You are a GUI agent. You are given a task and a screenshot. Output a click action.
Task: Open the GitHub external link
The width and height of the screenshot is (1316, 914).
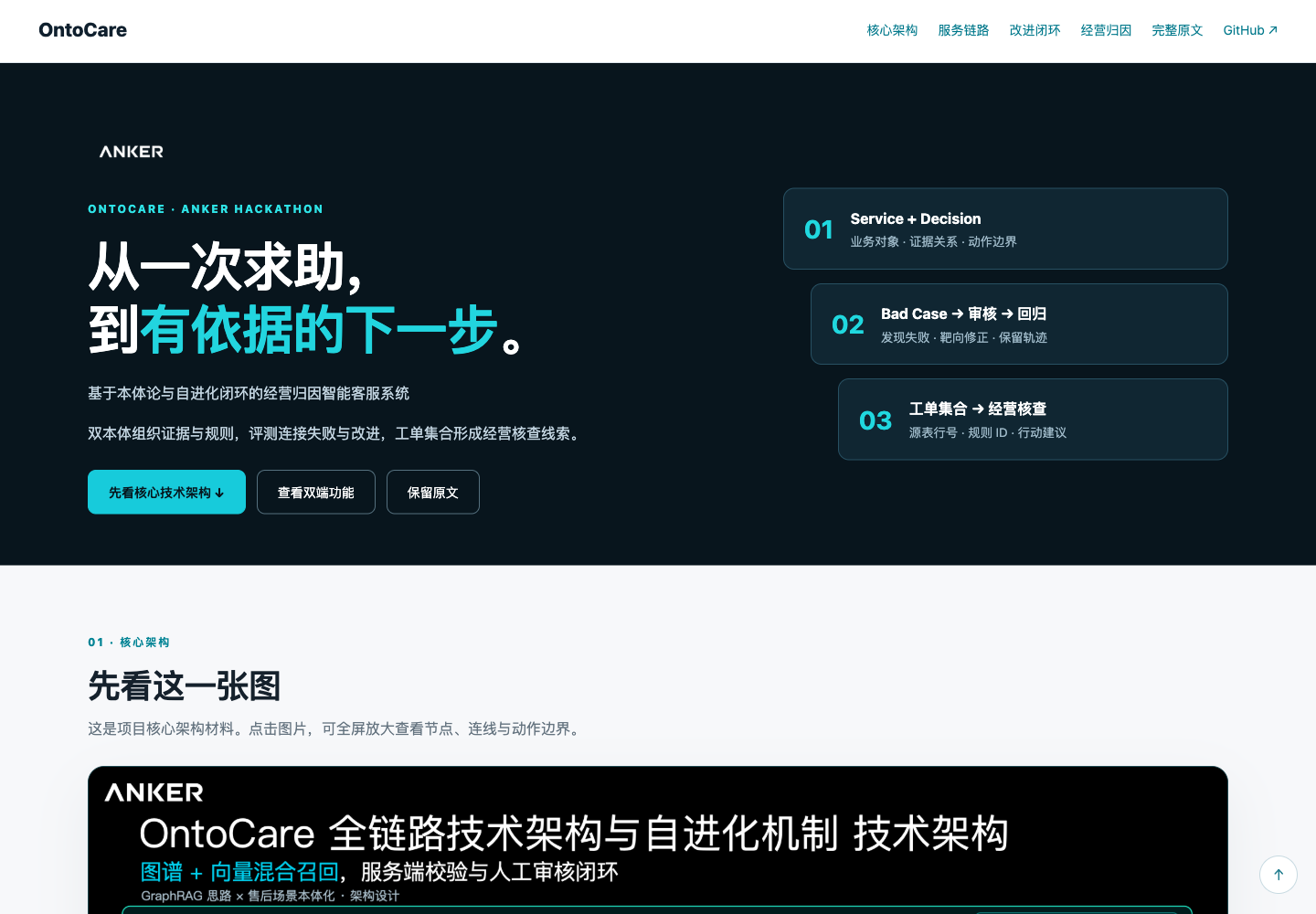[1250, 30]
